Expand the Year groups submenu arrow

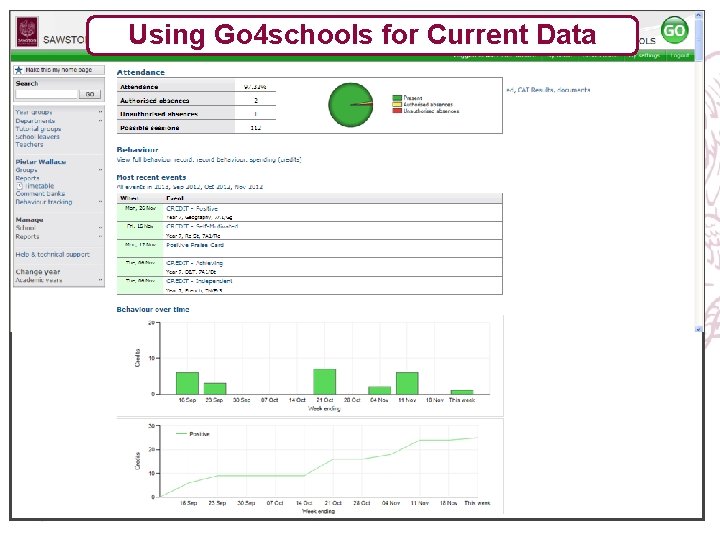100,112
